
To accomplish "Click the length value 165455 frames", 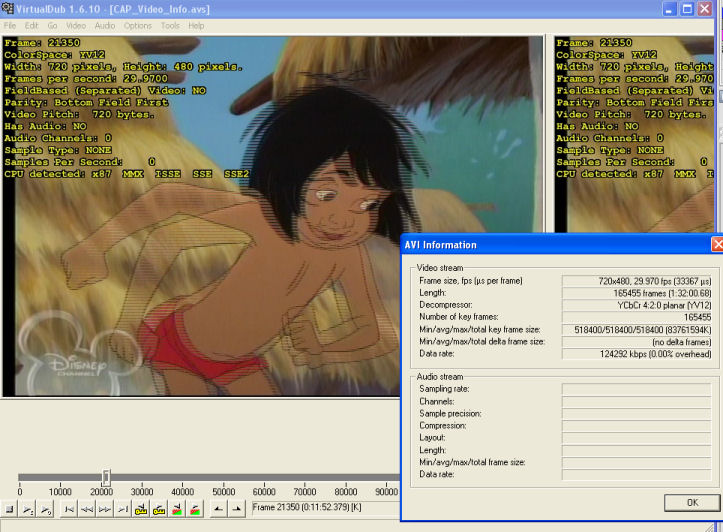I will point(637,293).
